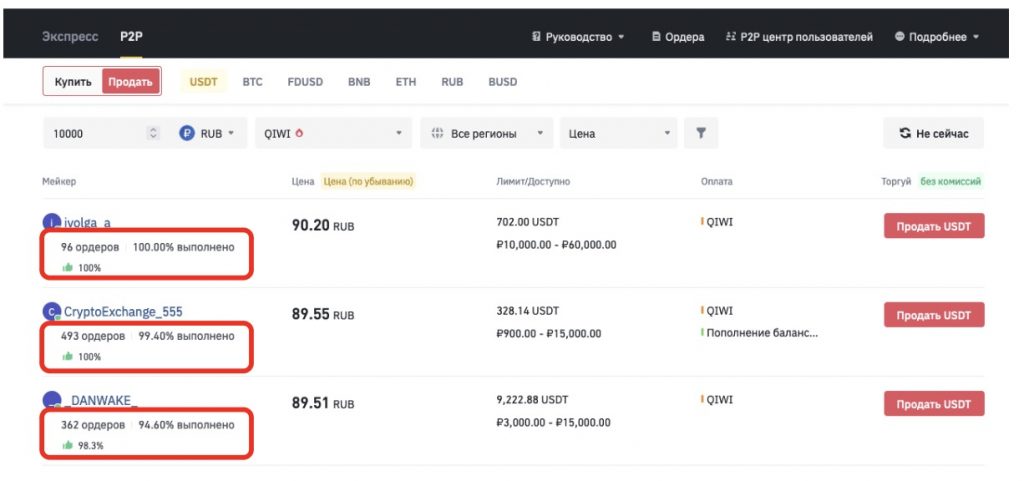Image resolution: width=1024 pixels, height=481 pixels.
Task: Select the RUB coin tab
Action: [452, 82]
